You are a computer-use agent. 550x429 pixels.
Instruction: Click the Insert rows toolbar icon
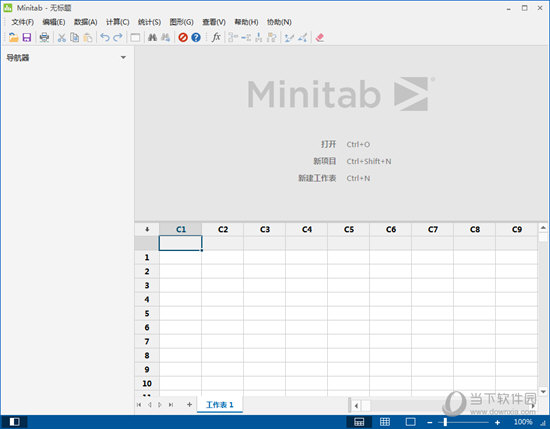coord(246,37)
